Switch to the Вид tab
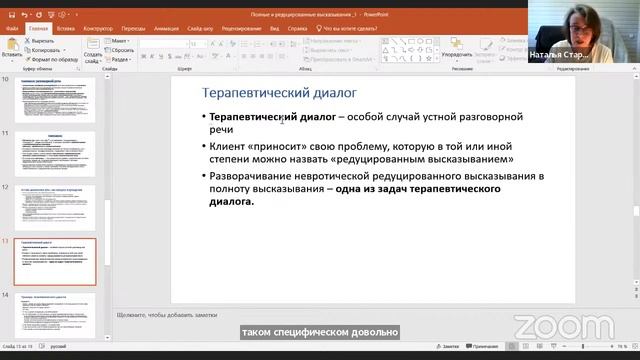Screen dimensions: 640x360 point(274,29)
